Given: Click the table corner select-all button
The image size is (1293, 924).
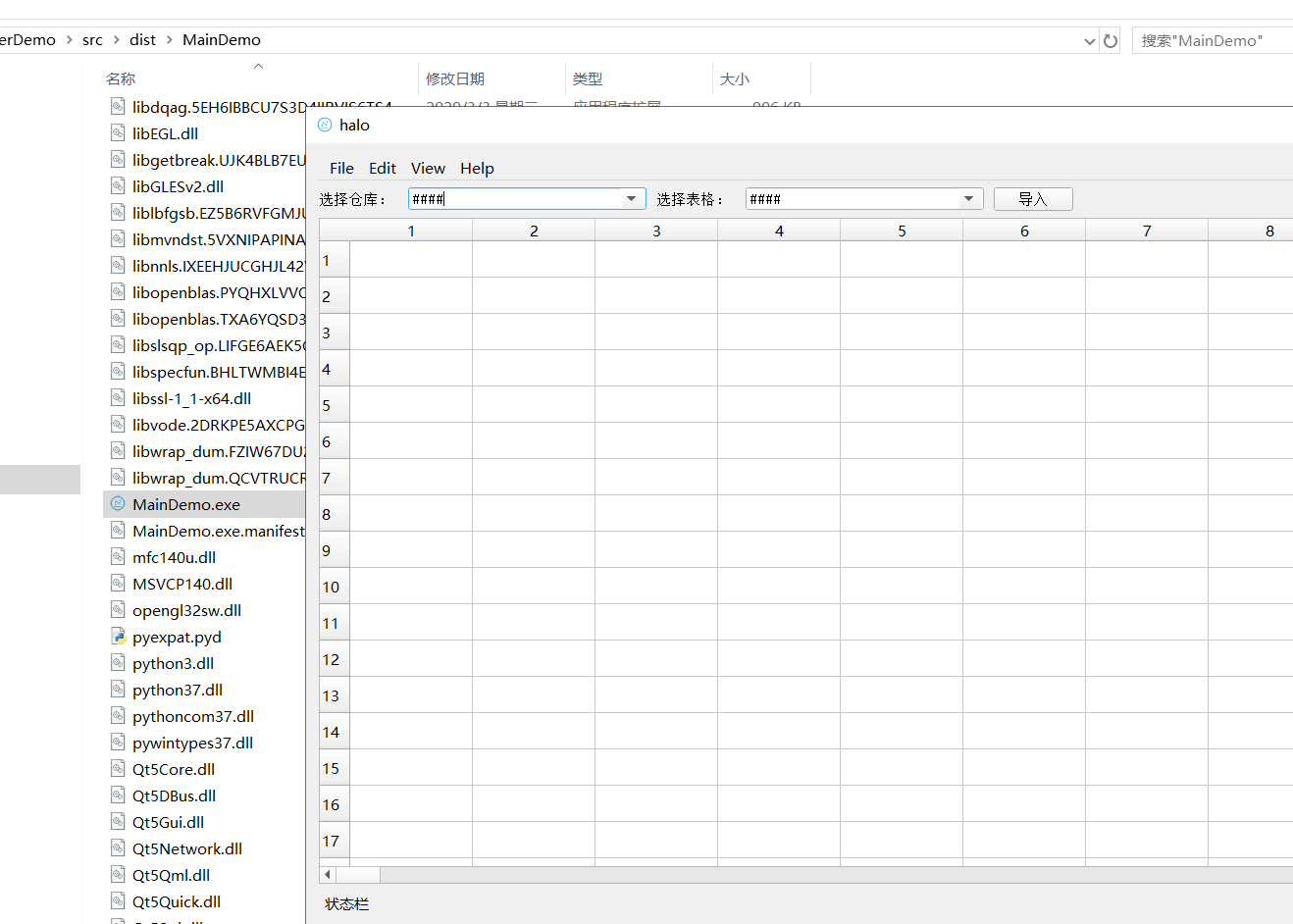Looking at the screenshot, I should point(335,231).
